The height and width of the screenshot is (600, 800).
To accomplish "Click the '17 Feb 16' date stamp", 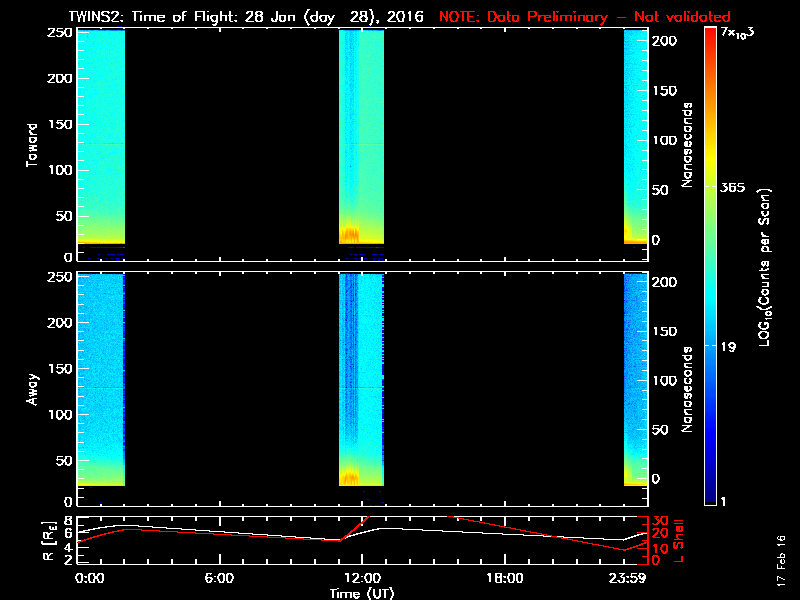I will [x=780, y=564].
